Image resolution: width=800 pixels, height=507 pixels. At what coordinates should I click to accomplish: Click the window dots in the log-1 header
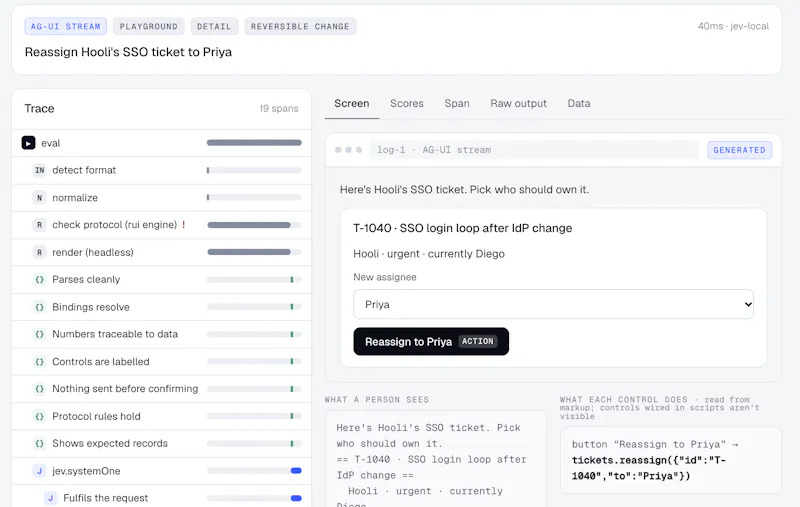348,150
